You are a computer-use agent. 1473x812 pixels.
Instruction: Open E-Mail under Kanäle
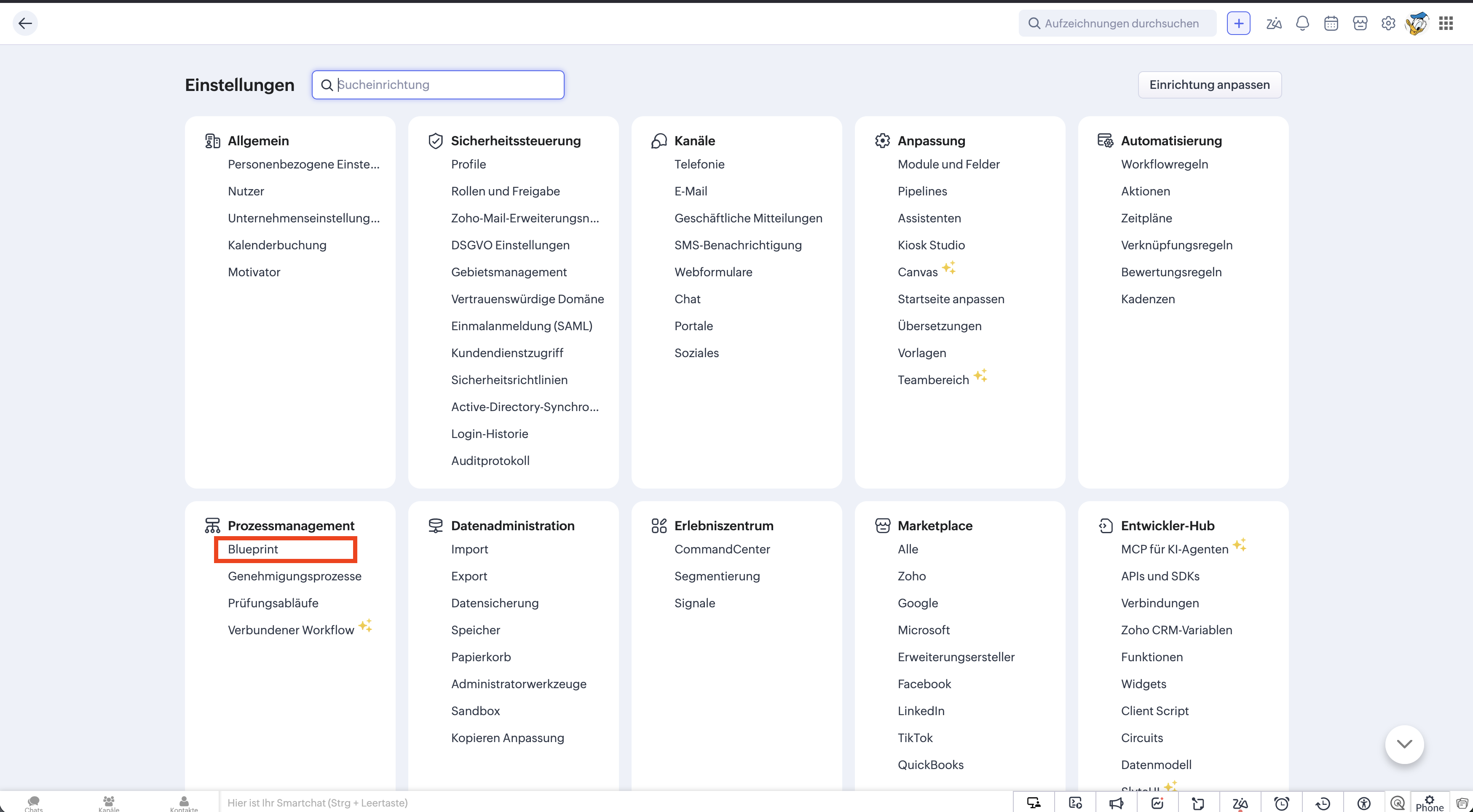691,191
